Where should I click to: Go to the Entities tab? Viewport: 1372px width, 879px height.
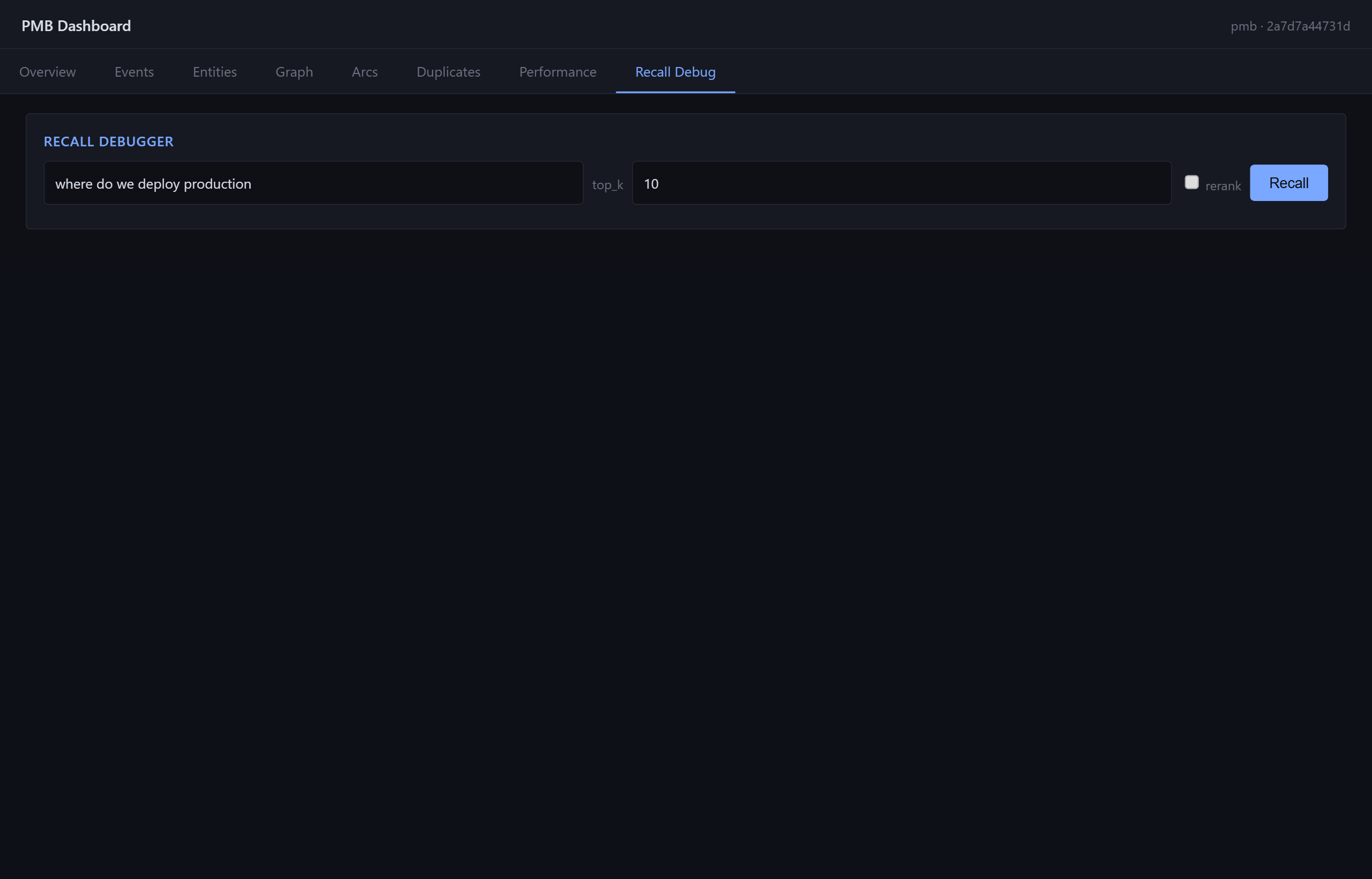coord(214,72)
